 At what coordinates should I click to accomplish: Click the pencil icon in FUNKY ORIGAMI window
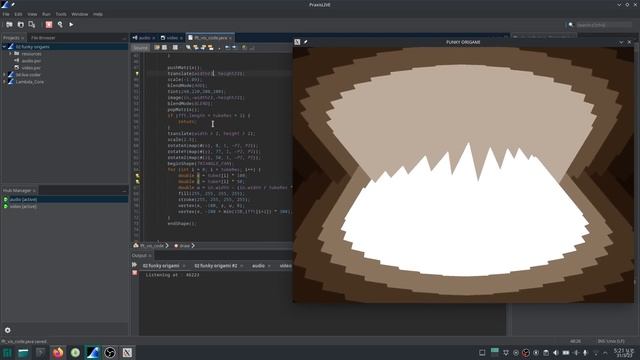click(x=305, y=42)
